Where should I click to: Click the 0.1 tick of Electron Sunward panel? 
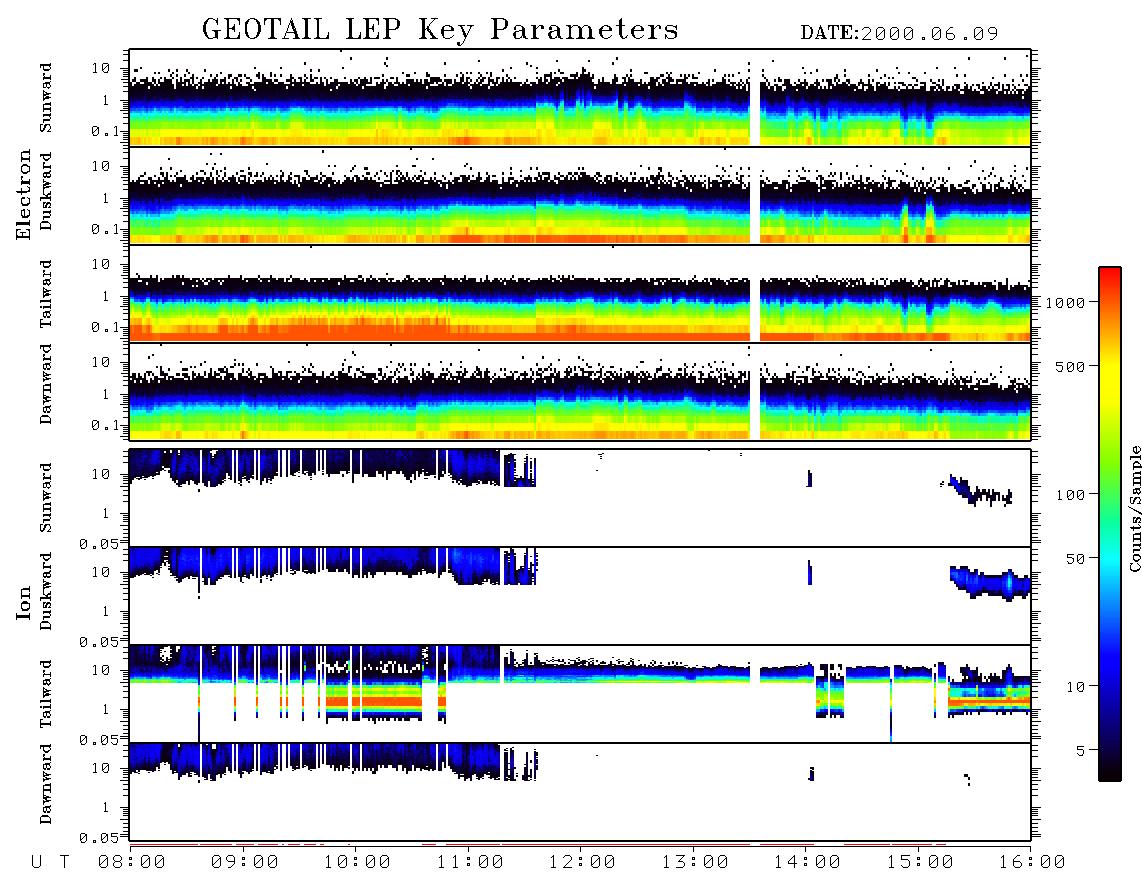(x=105, y=132)
